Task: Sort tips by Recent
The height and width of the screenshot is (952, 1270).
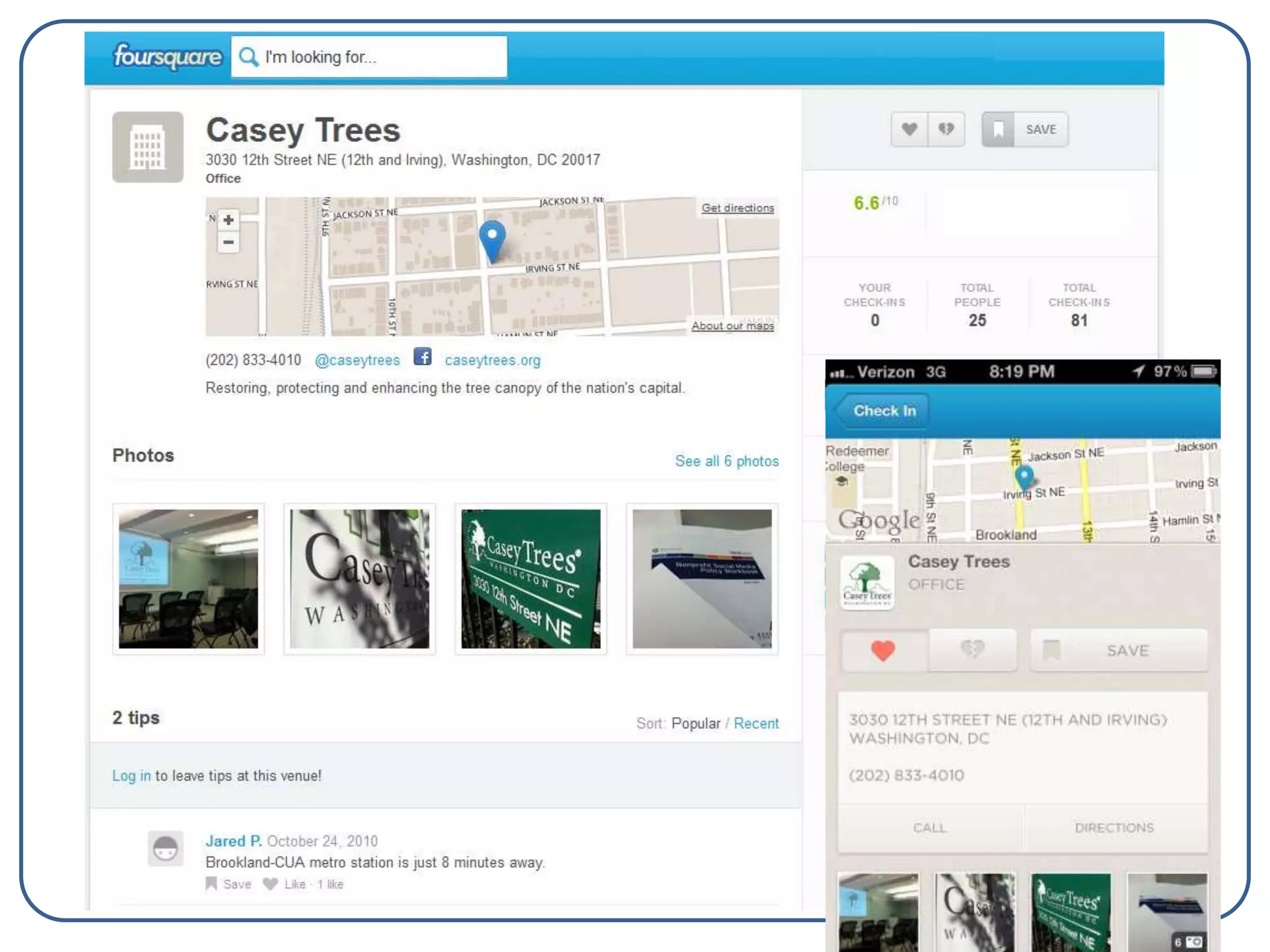Action: pos(756,723)
